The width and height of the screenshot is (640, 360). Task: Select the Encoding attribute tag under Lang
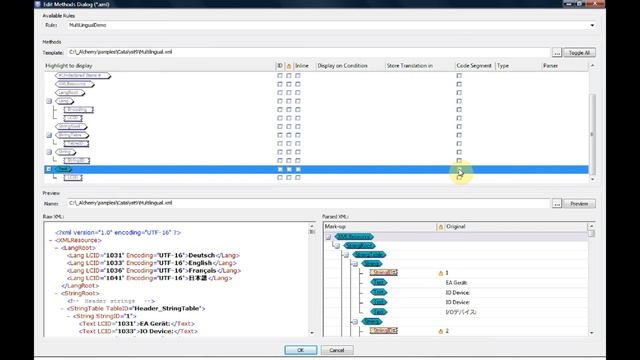click(x=78, y=110)
